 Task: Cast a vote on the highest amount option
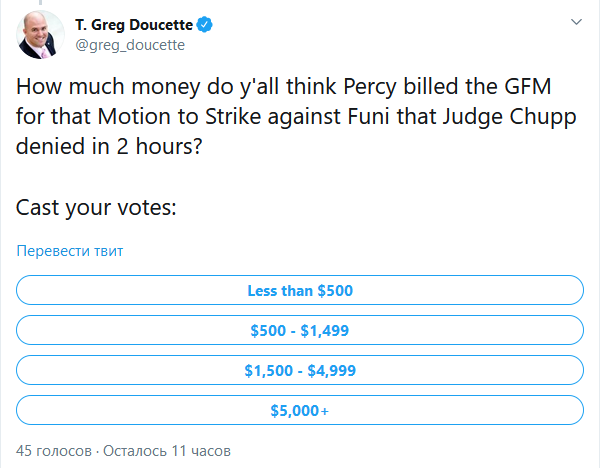300,410
